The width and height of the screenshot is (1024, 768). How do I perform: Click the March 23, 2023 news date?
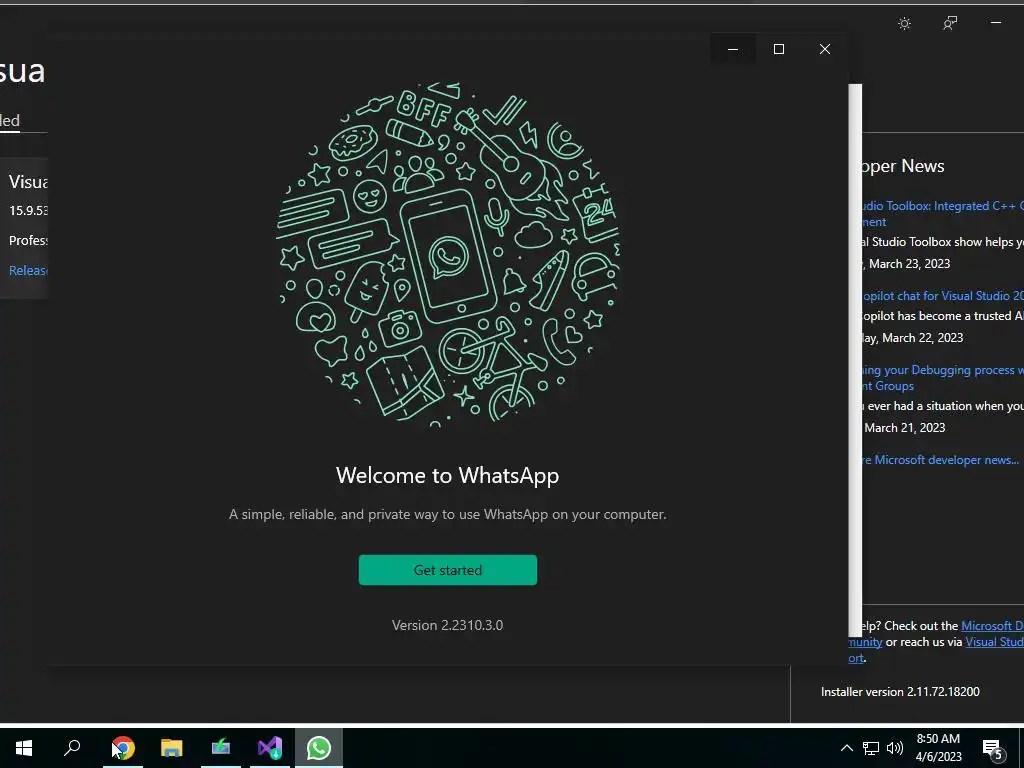pos(909,264)
